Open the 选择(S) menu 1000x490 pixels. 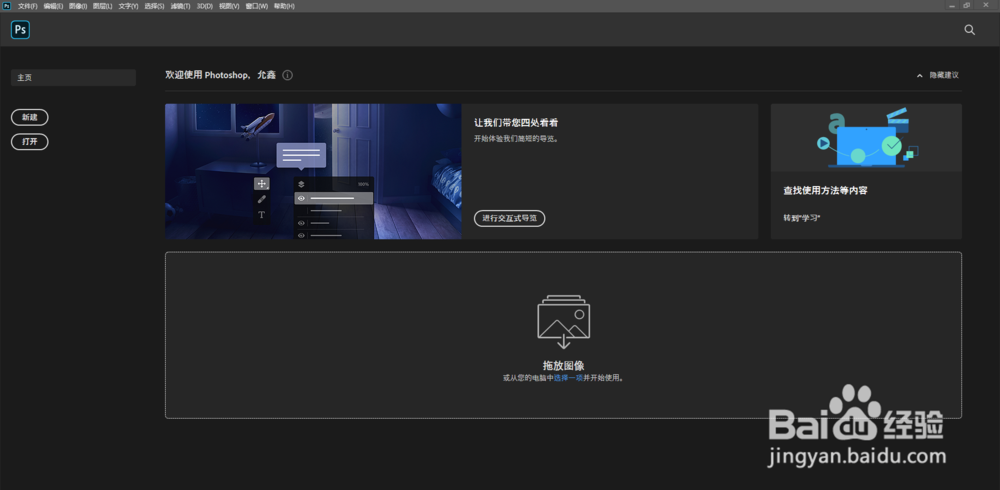pos(154,6)
